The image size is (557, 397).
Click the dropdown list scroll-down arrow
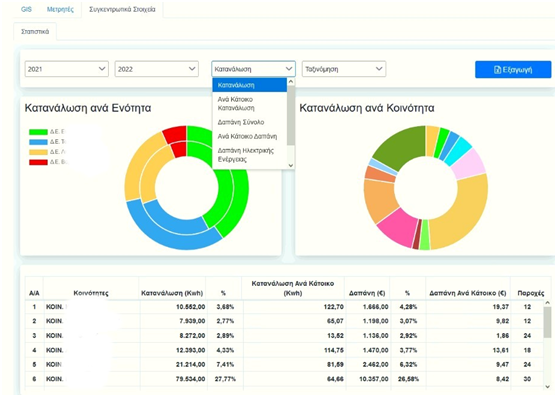tap(291, 165)
